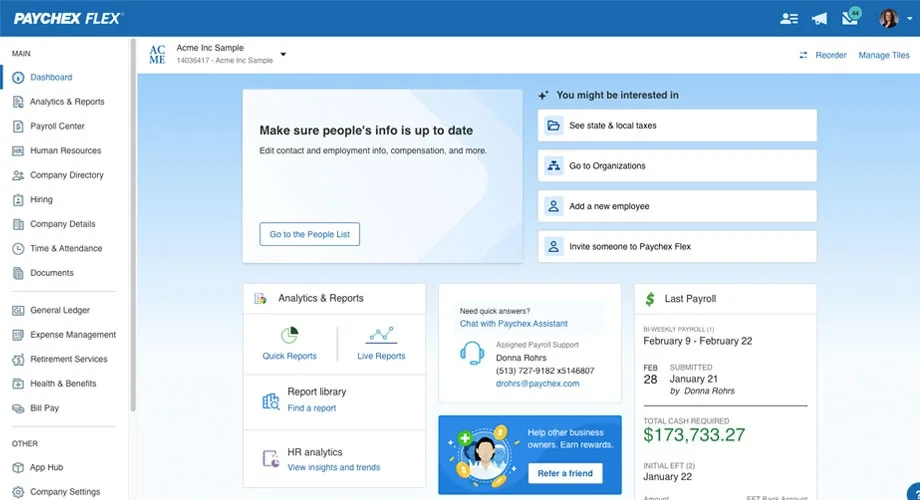Click the Analytics & Reports sidebar icon
This screenshot has height=500, width=920.
[x=18, y=102]
